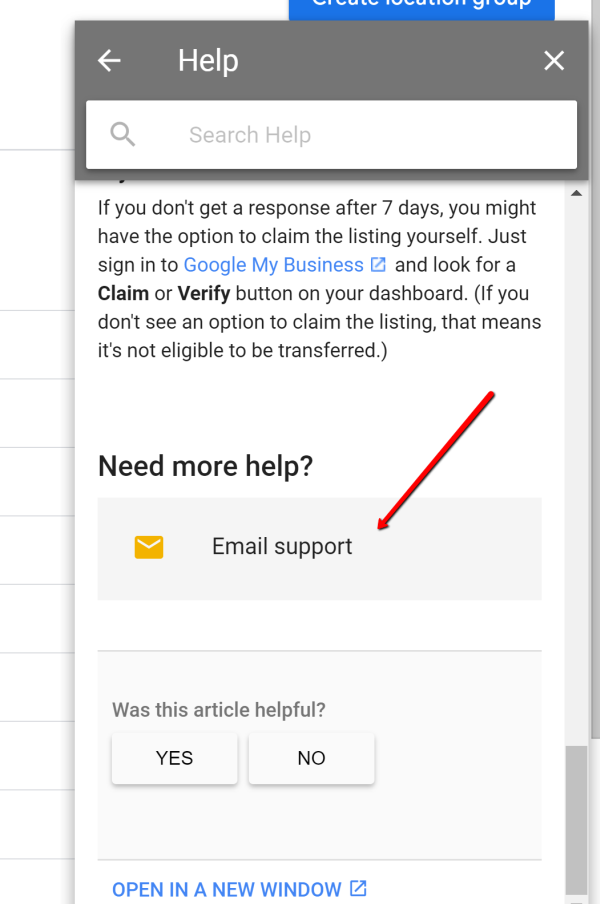Close the Help panel with the X

point(554,61)
